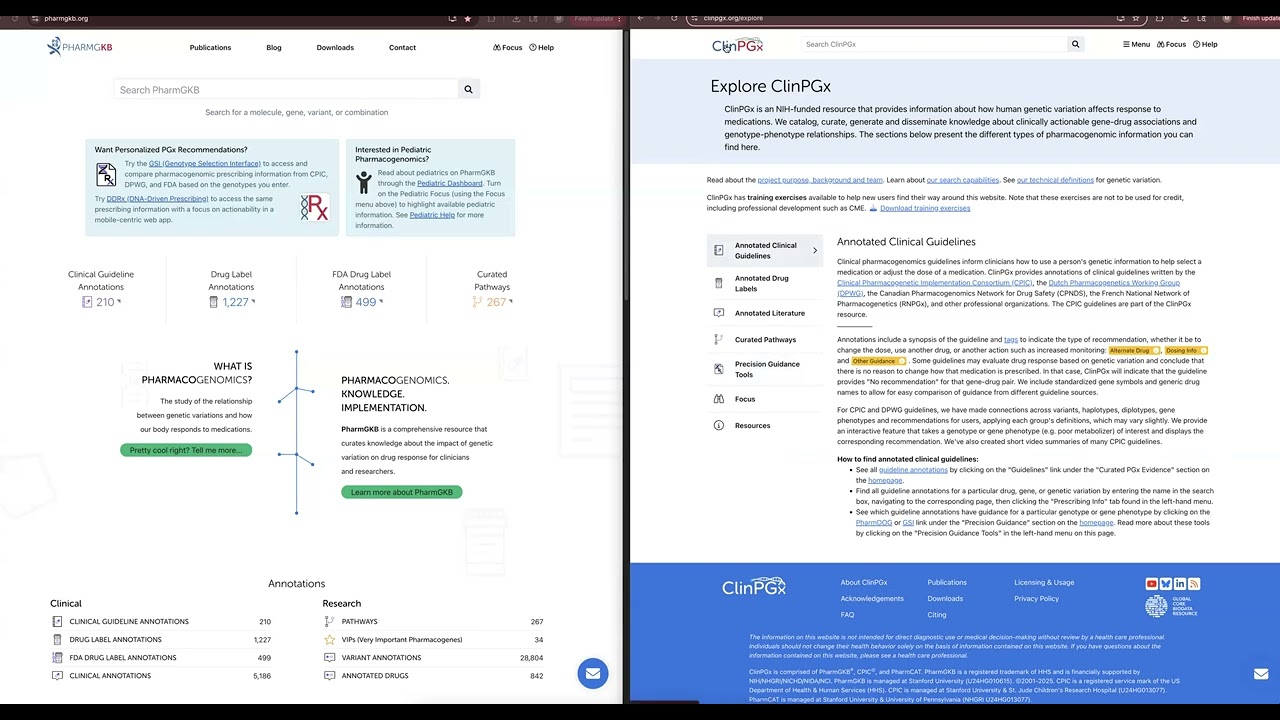The image size is (1280, 720).
Task: Open Contact in PharmGKB navigation
Action: (x=402, y=47)
